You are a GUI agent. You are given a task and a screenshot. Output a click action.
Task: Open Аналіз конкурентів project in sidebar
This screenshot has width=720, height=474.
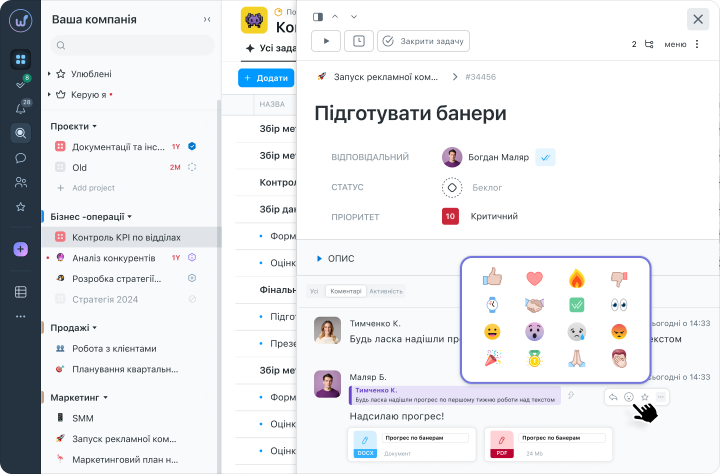click(113, 258)
